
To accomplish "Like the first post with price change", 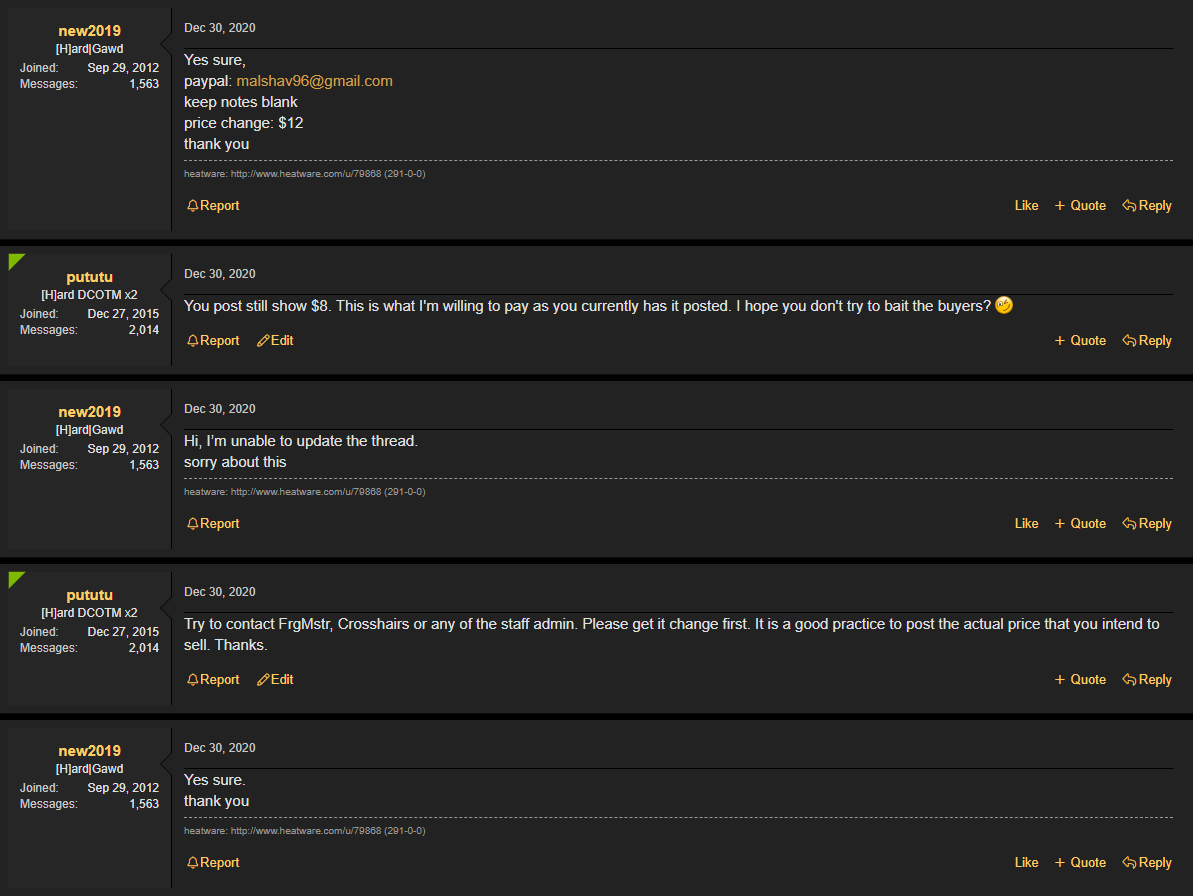I will (x=1026, y=206).
